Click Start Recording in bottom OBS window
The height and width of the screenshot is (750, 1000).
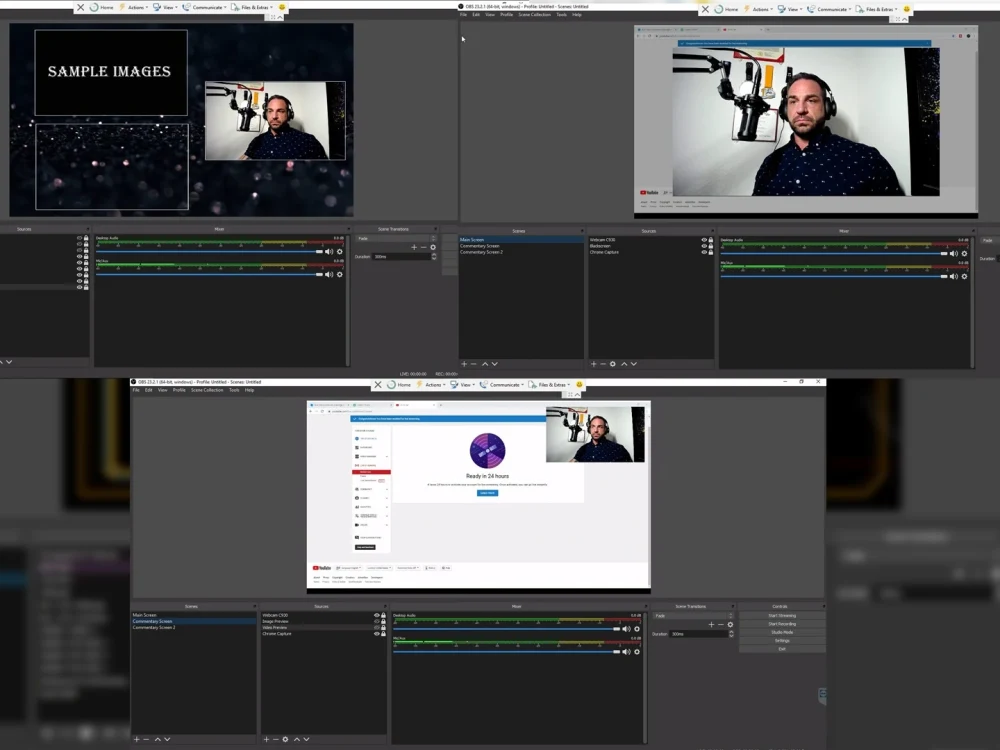(x=782, y=624)
